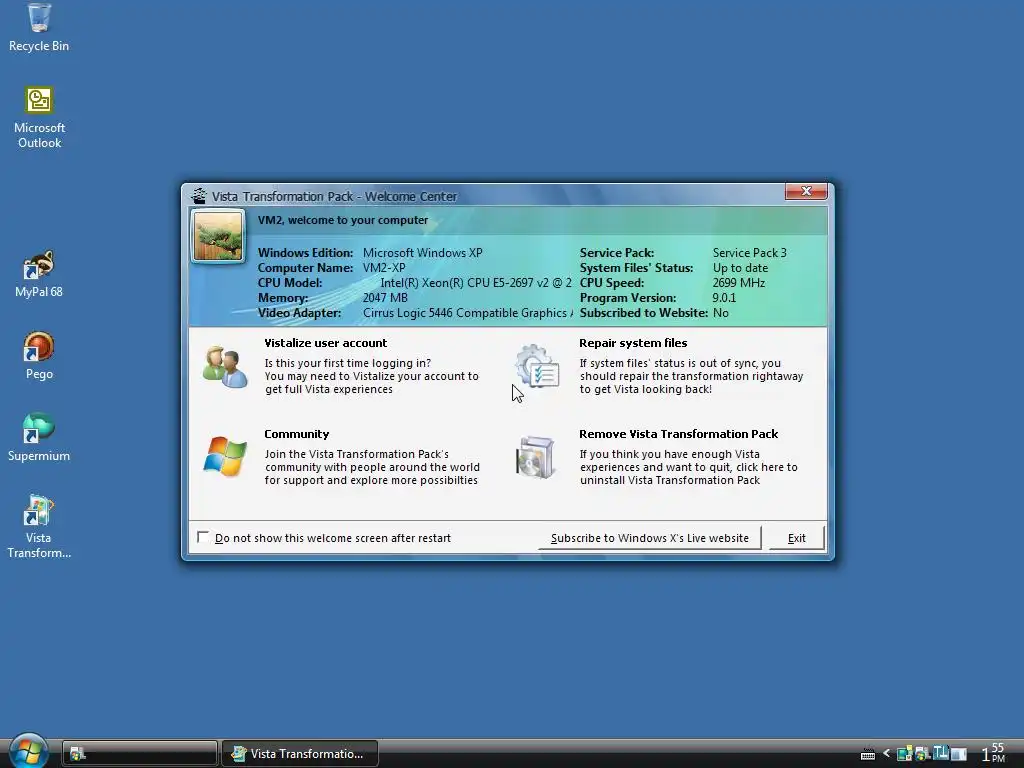Click the Up to date status value
1024x768 pixels.
pos(740,268)
